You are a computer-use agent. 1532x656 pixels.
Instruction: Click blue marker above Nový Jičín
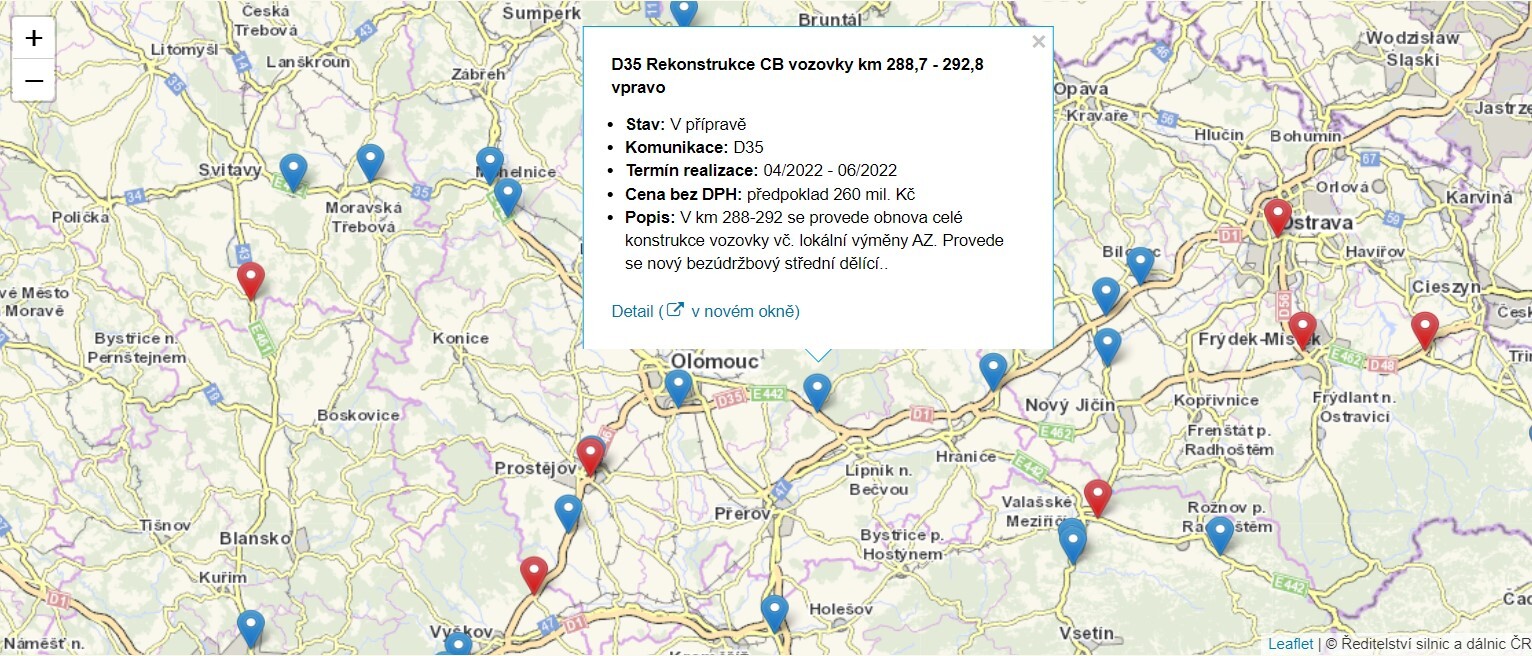pos(1107,347)
